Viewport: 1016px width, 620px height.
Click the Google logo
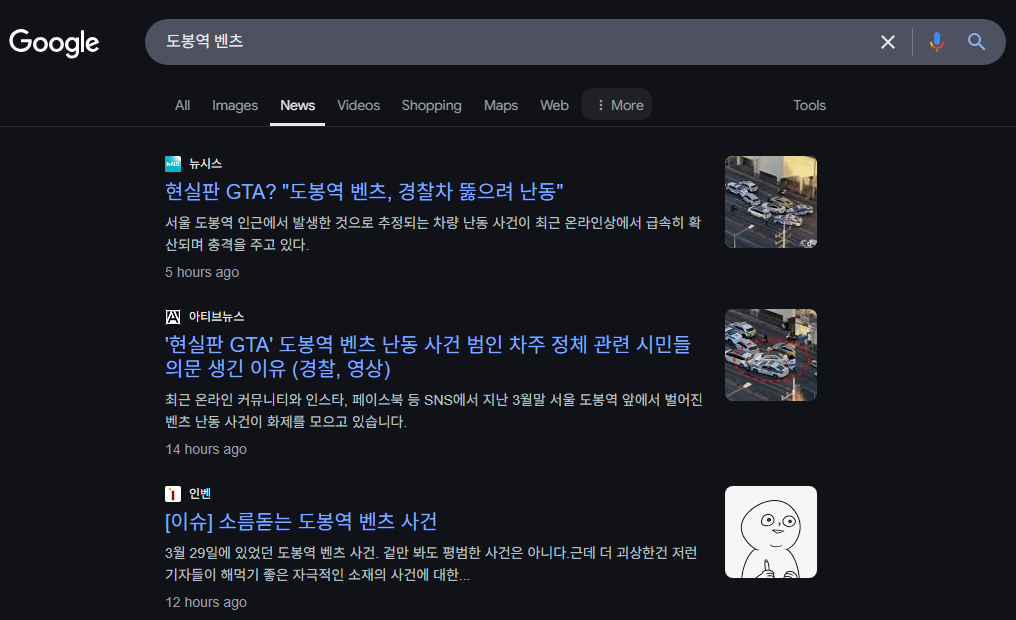click(x=54, y=42)
